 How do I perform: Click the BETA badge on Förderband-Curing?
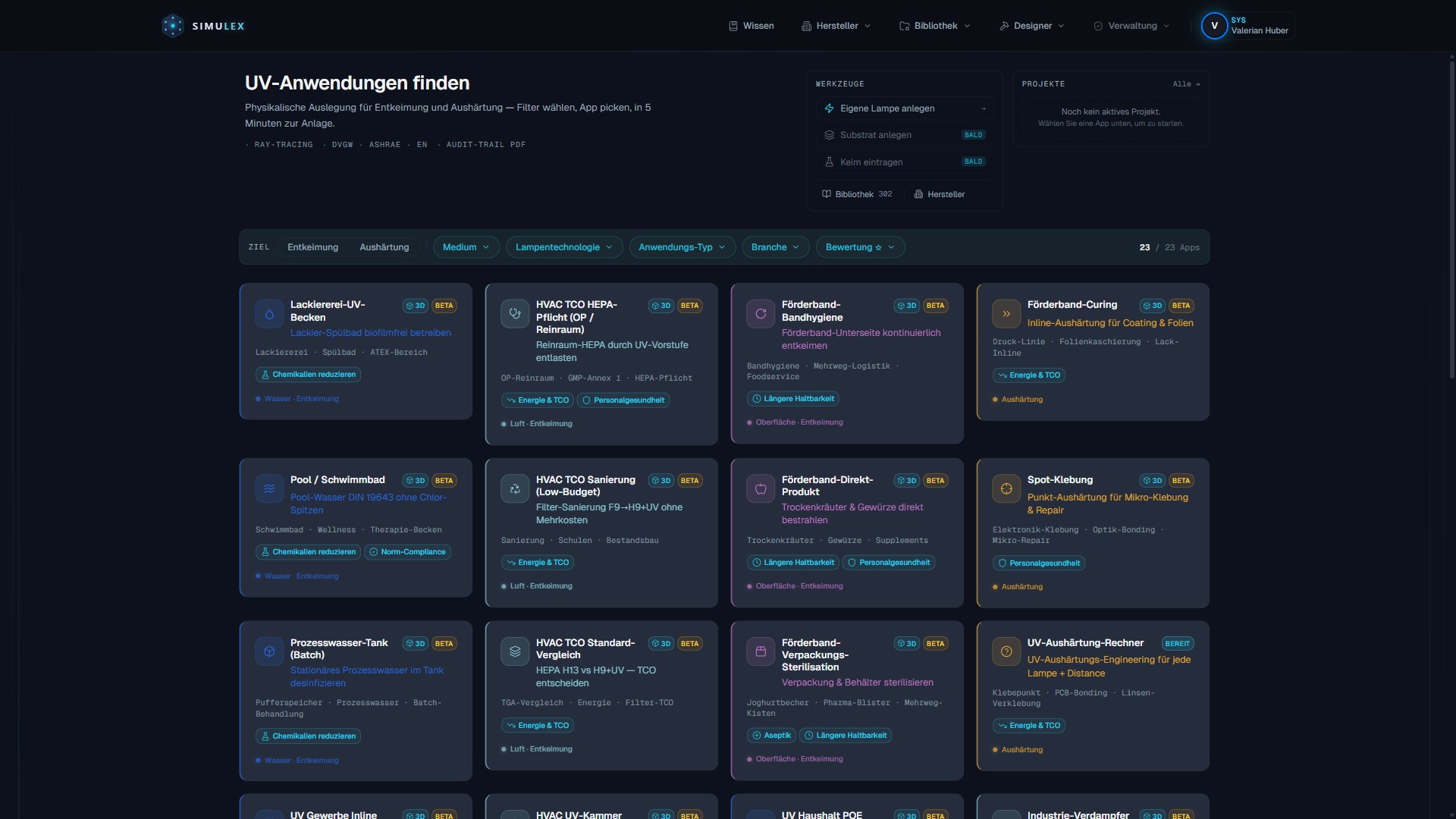click(x=1181, y=306)
